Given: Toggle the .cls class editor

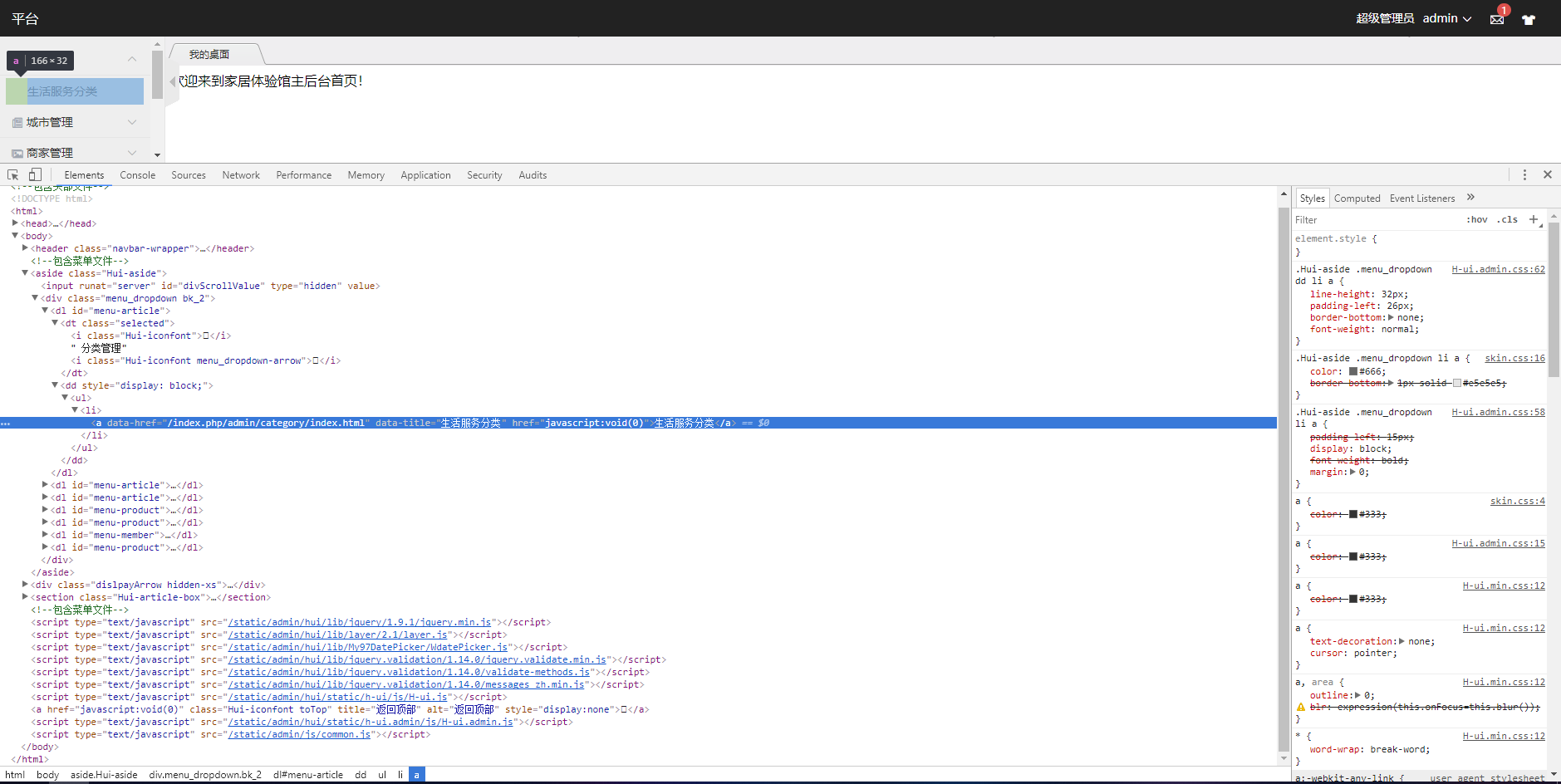Looking at the screenshot, I should point(1508,219).
